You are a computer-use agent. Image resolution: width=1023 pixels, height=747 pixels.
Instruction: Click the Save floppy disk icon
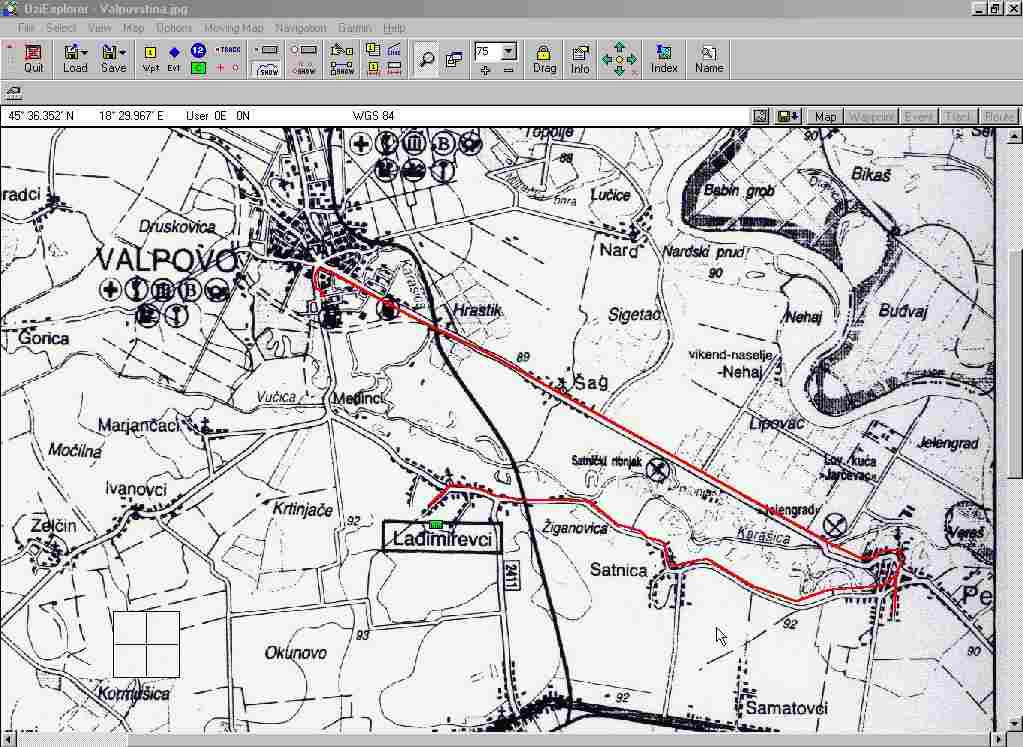click(x=109, y=53)
